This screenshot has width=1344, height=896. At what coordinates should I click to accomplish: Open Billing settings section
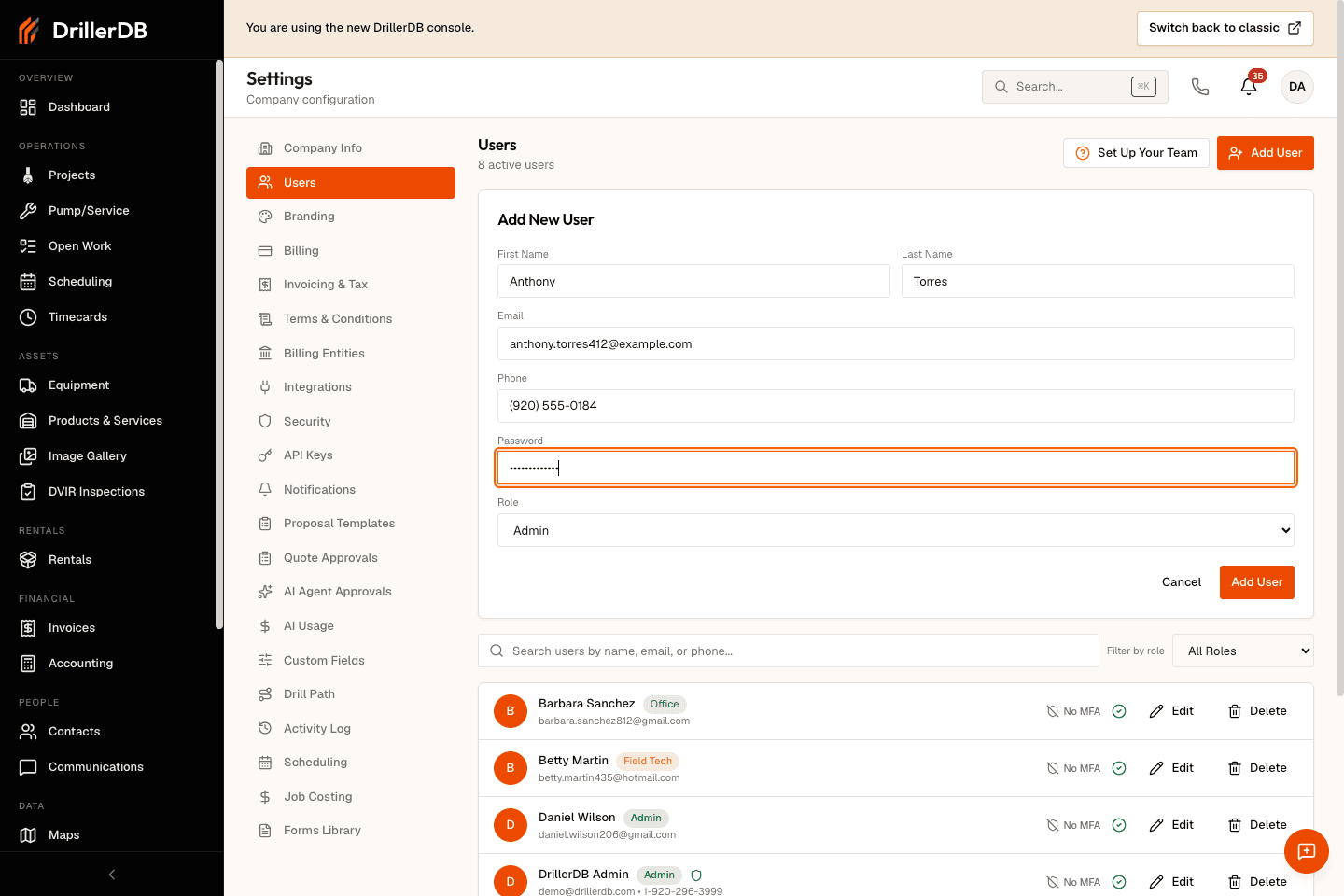coord(351,251)
